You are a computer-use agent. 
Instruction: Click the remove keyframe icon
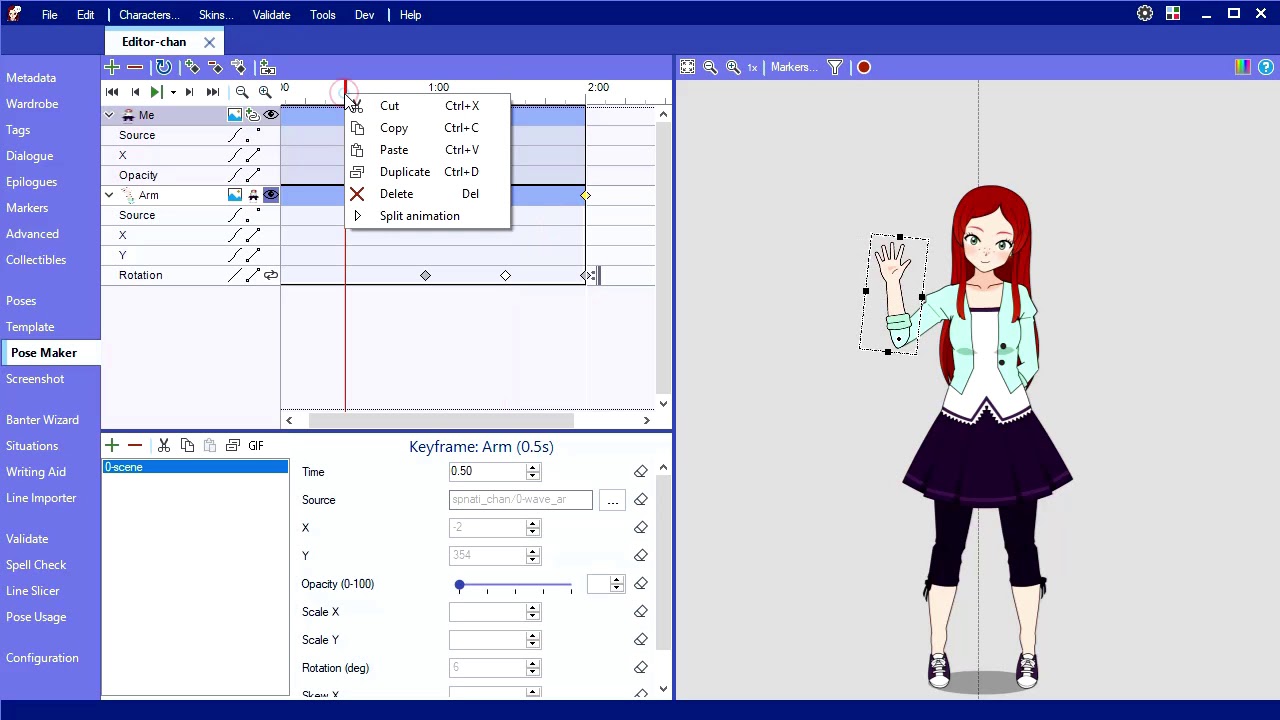tap(215, 67)
